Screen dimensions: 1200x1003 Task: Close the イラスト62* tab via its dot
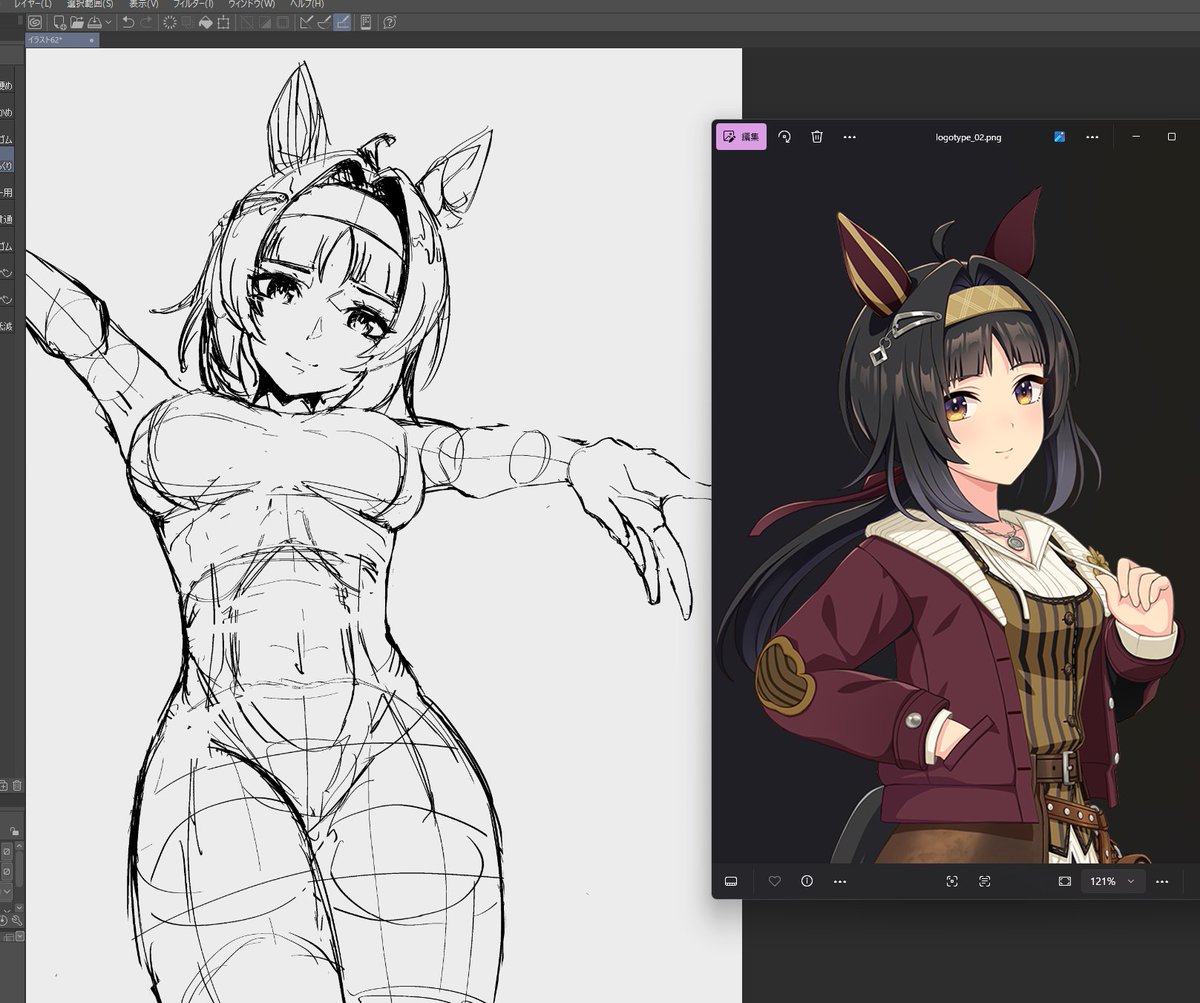[92, 40]
